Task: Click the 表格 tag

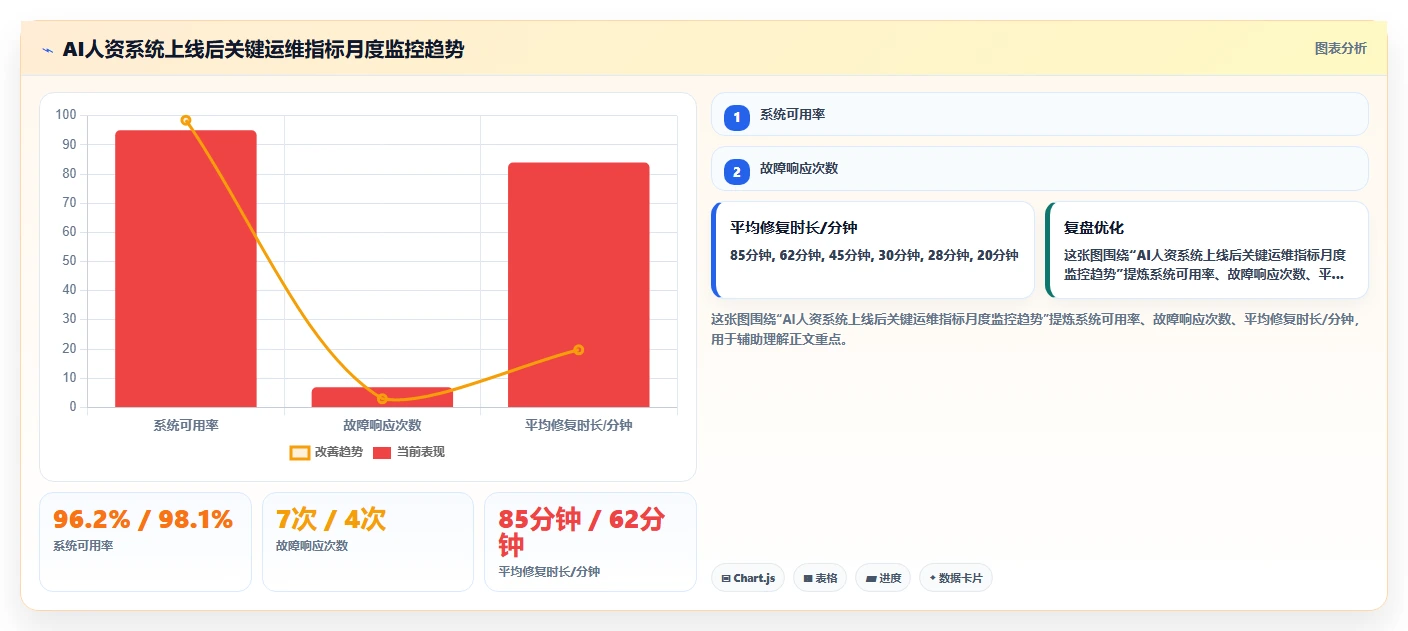Action: [x=820, y=578]
